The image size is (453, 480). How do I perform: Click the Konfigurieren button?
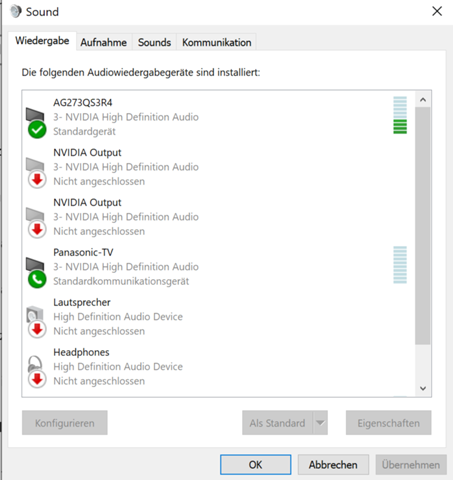(65, 423)
